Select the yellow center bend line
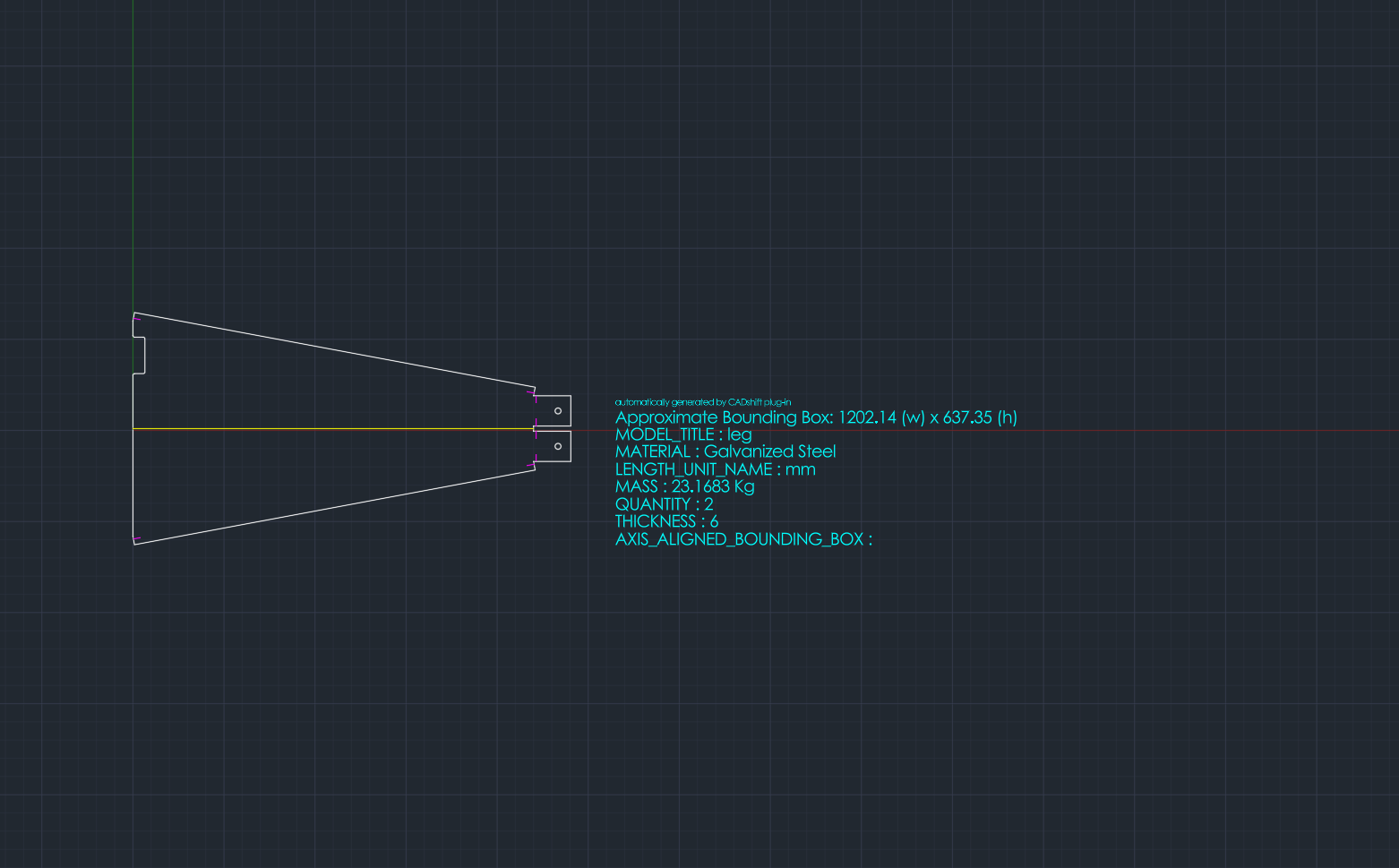 [331, 429]
